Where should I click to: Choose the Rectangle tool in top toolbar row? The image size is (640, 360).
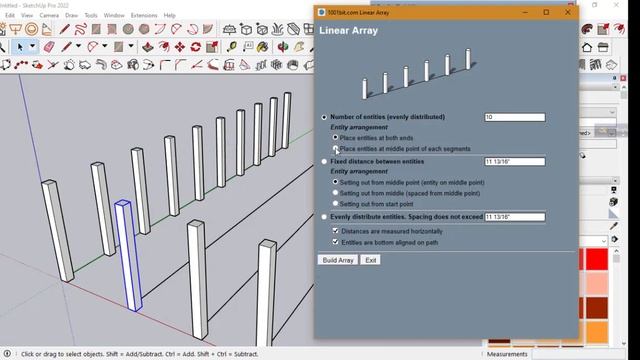[x=96, y=29]
